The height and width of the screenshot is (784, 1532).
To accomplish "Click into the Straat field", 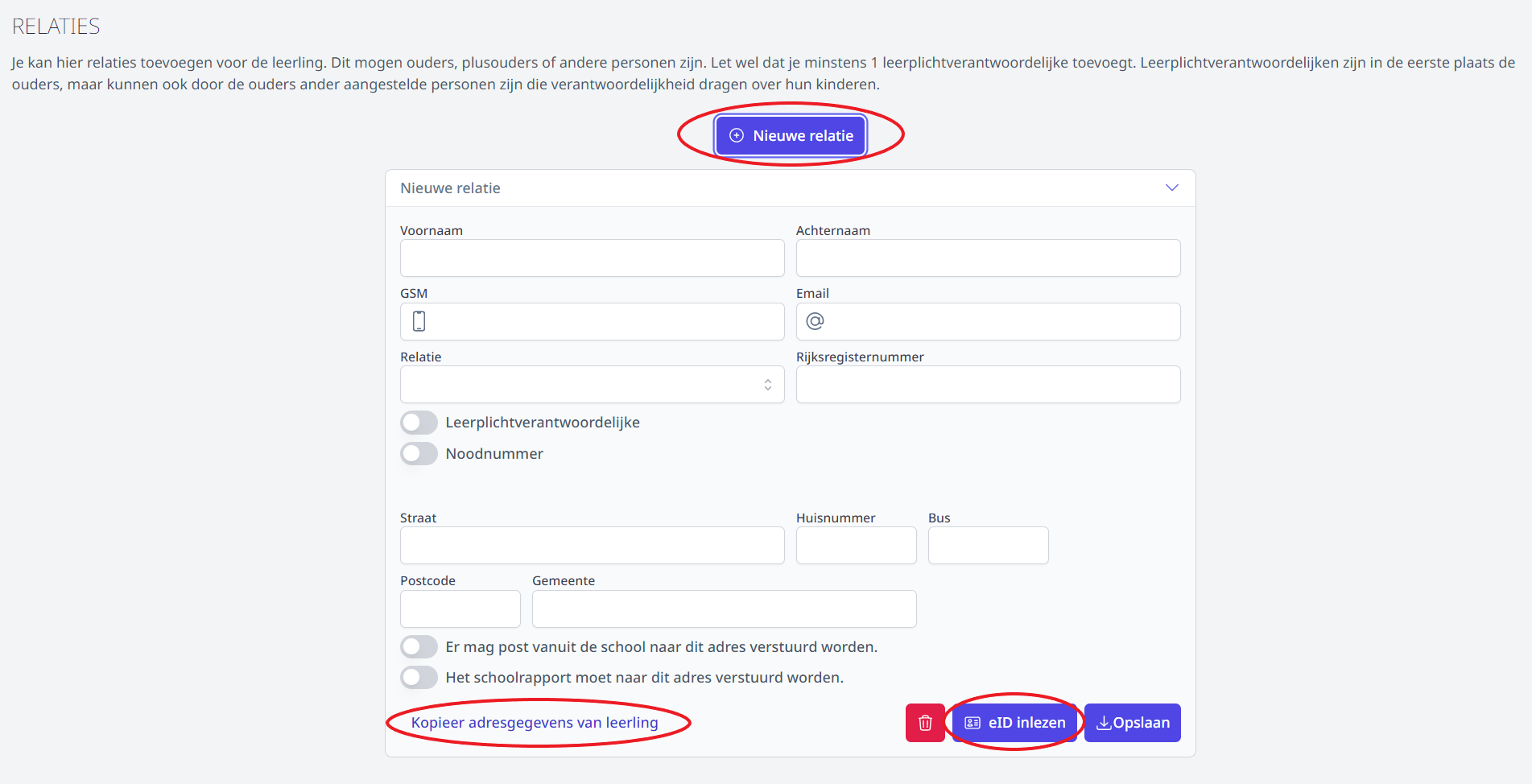I will (593, 546).
